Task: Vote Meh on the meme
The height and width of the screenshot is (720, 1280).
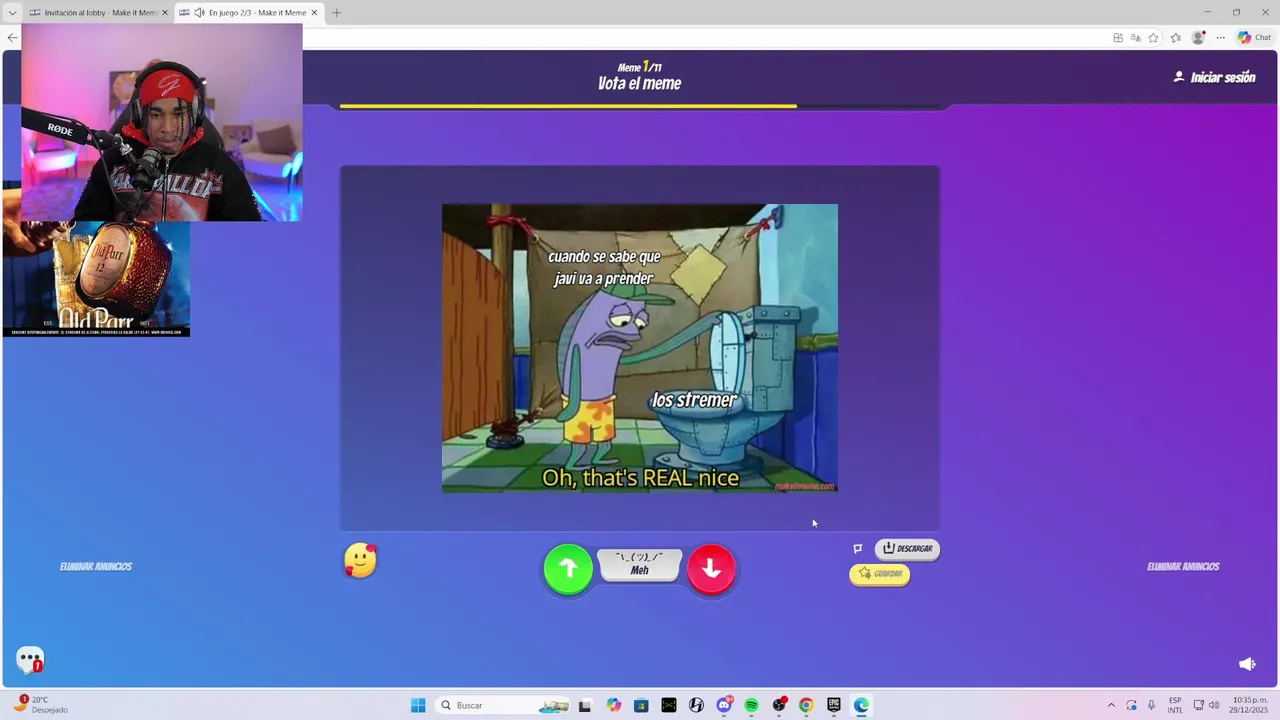Action: click(640, 564)
